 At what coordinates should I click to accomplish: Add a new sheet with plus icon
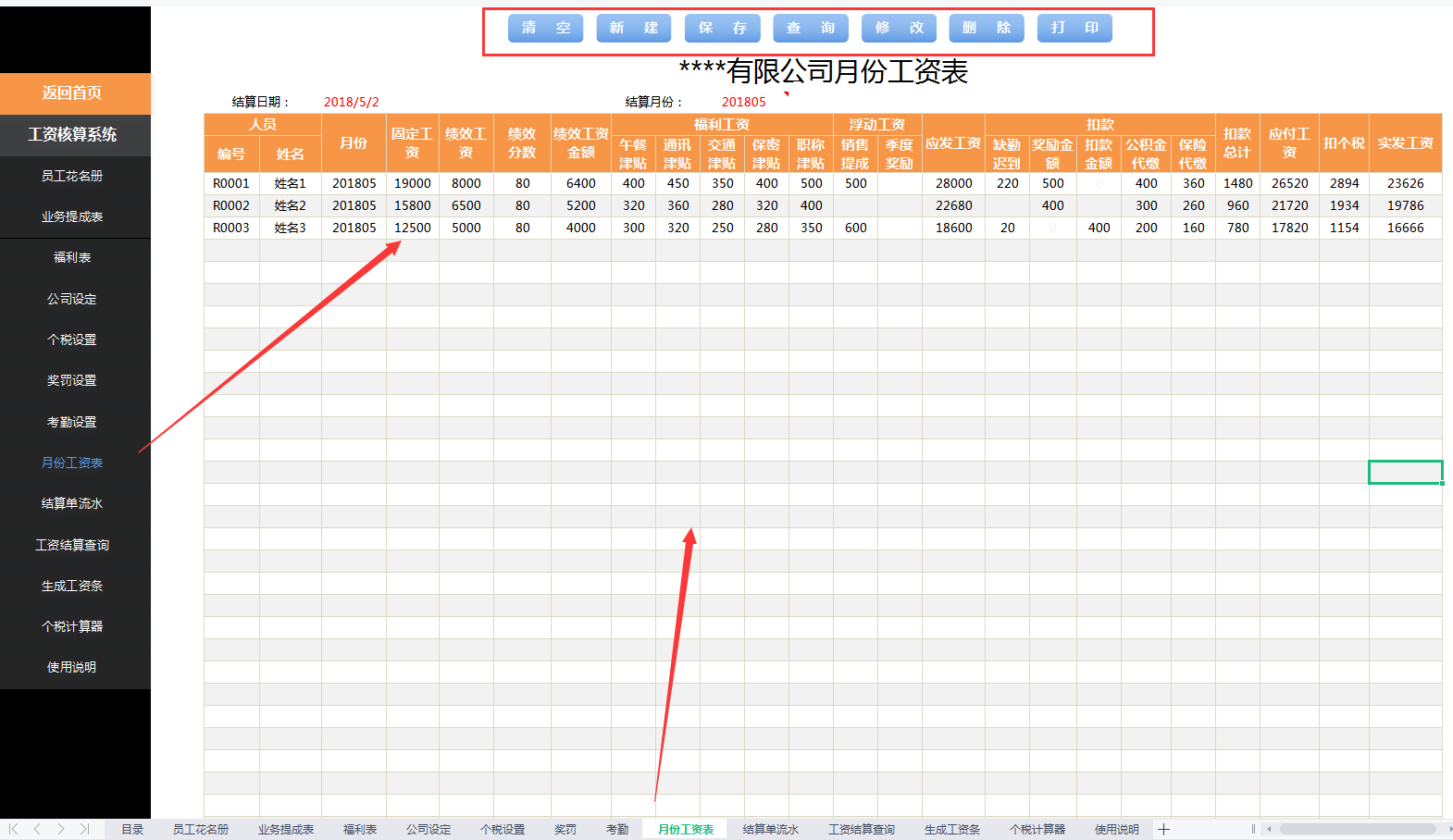tap(1163, 829)
